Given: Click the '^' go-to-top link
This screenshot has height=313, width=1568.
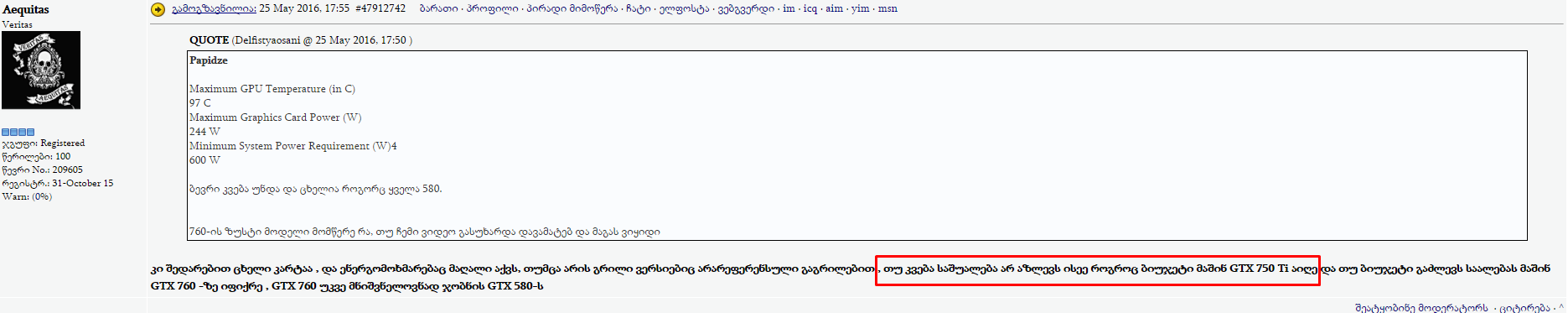Looking at the screenshot, I should pyautogui.click(x=1561, y=307).
